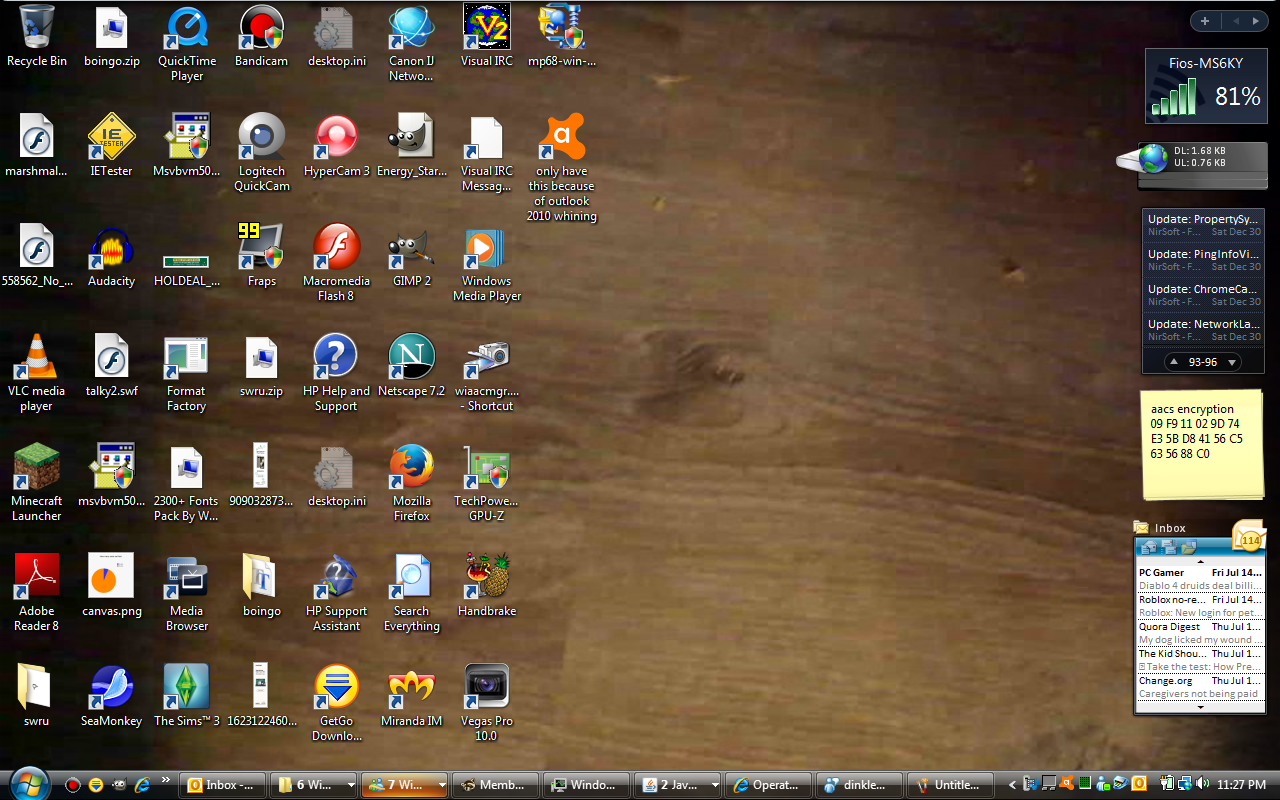Select the Netscape 7.2 icon
Viewport: 1280px width, 800px height.
click(411, 362)
